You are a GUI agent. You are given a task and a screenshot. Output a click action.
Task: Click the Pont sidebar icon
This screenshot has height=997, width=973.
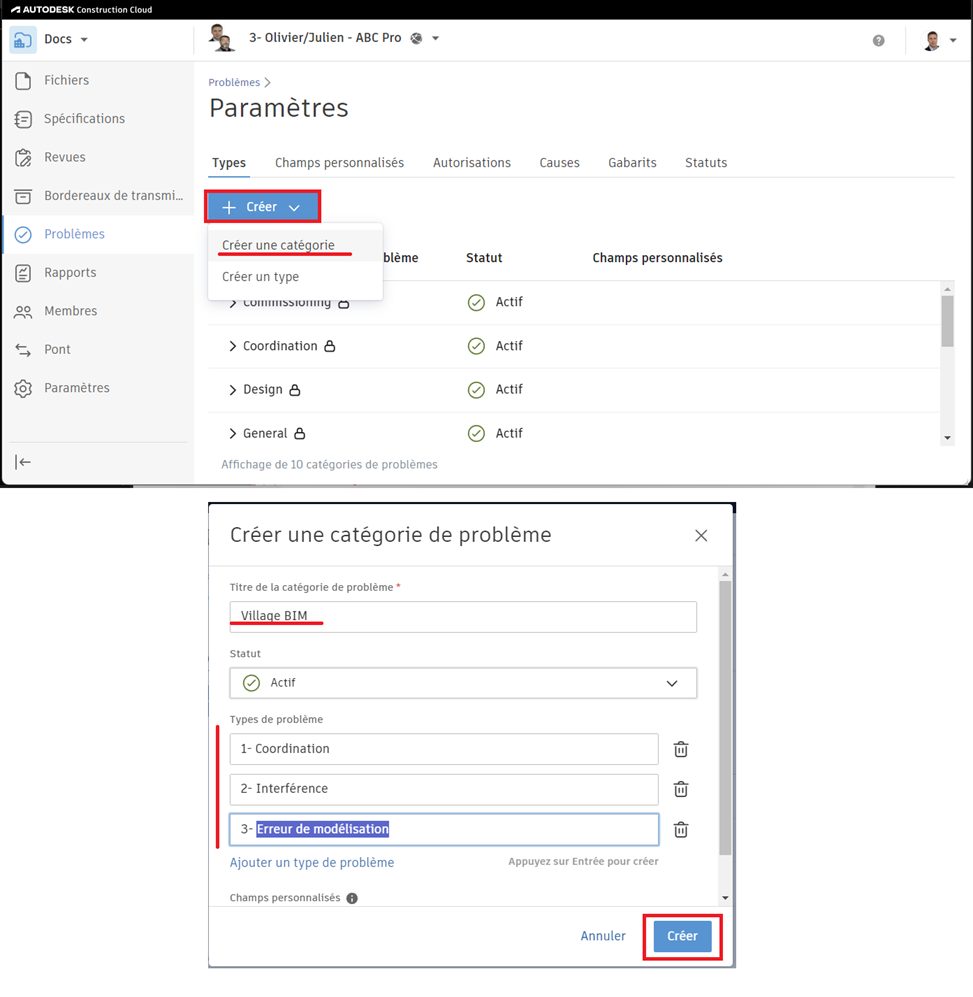click(x=23, y=350)
